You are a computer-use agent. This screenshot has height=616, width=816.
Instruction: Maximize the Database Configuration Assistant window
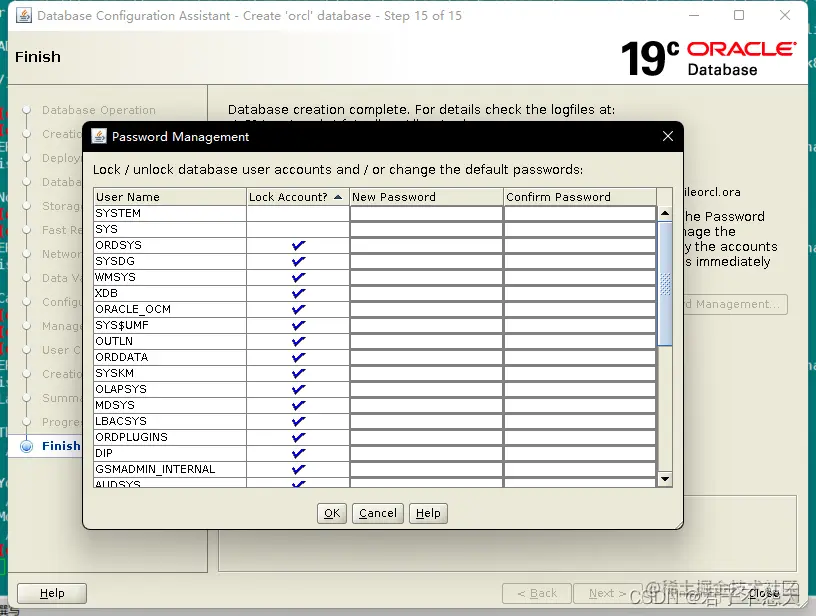pos(738,15)
